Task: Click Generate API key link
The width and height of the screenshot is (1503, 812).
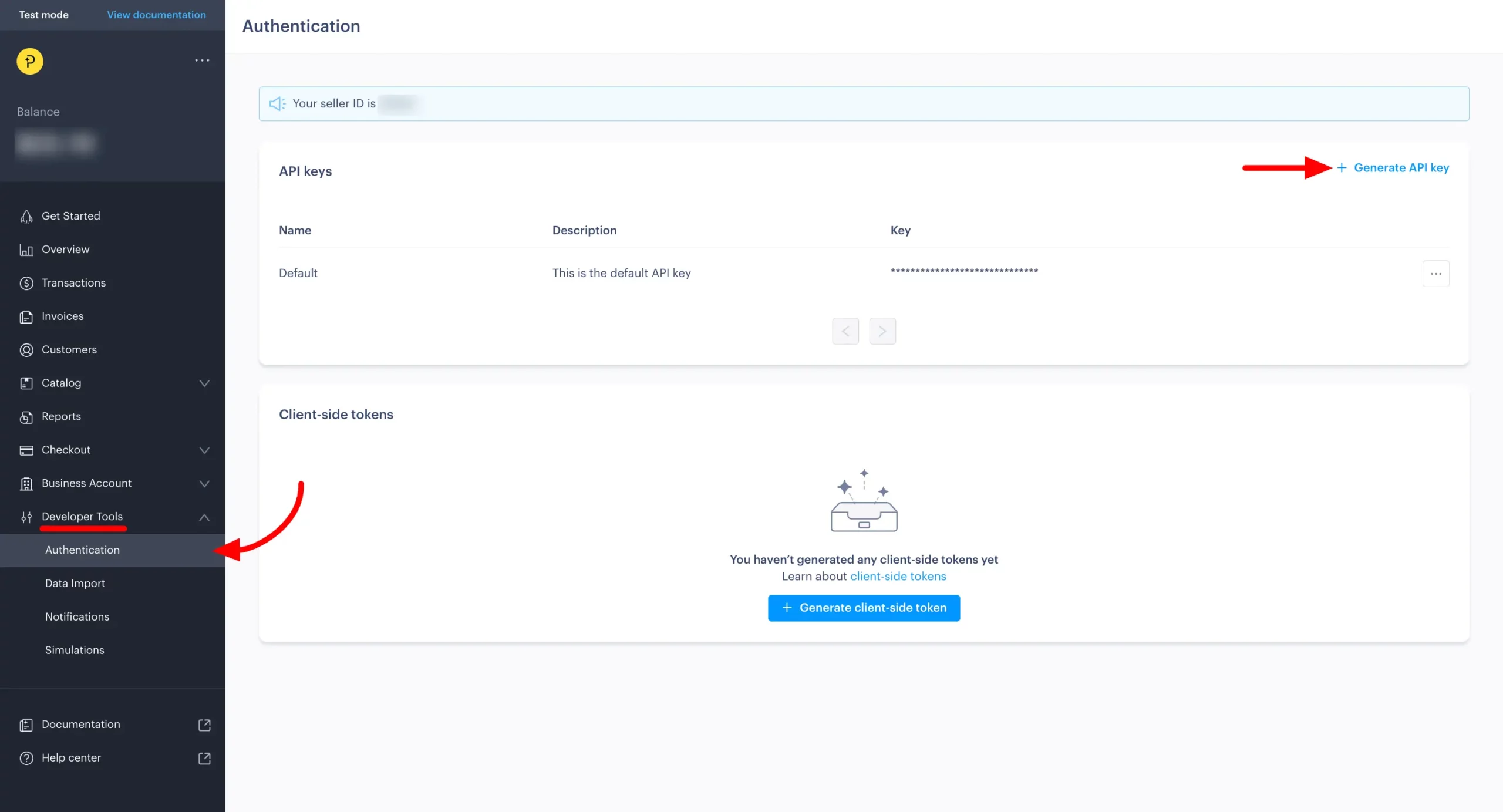Action: (1401, 168)
